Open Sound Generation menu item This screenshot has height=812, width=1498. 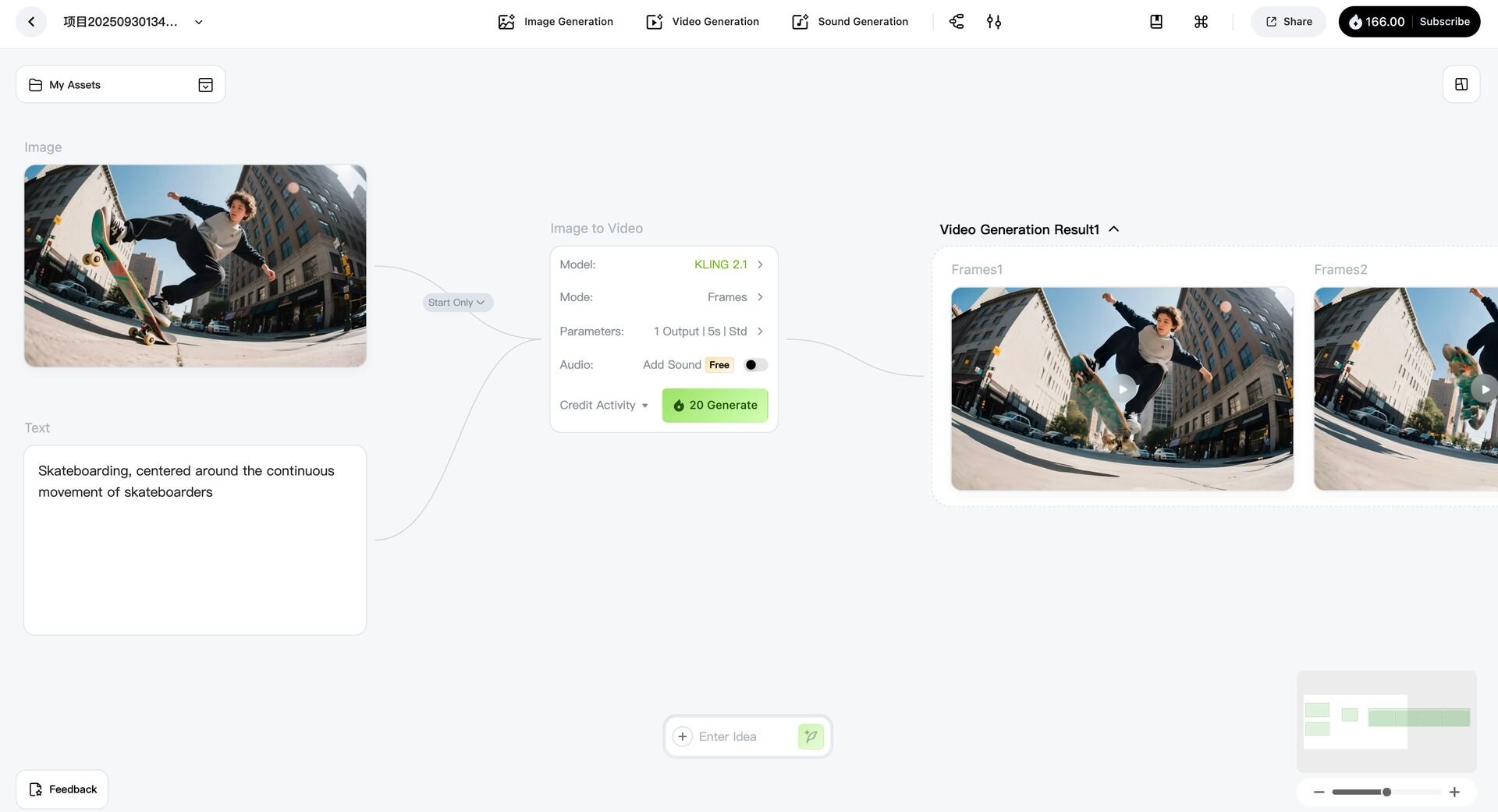tap(850, 22)
